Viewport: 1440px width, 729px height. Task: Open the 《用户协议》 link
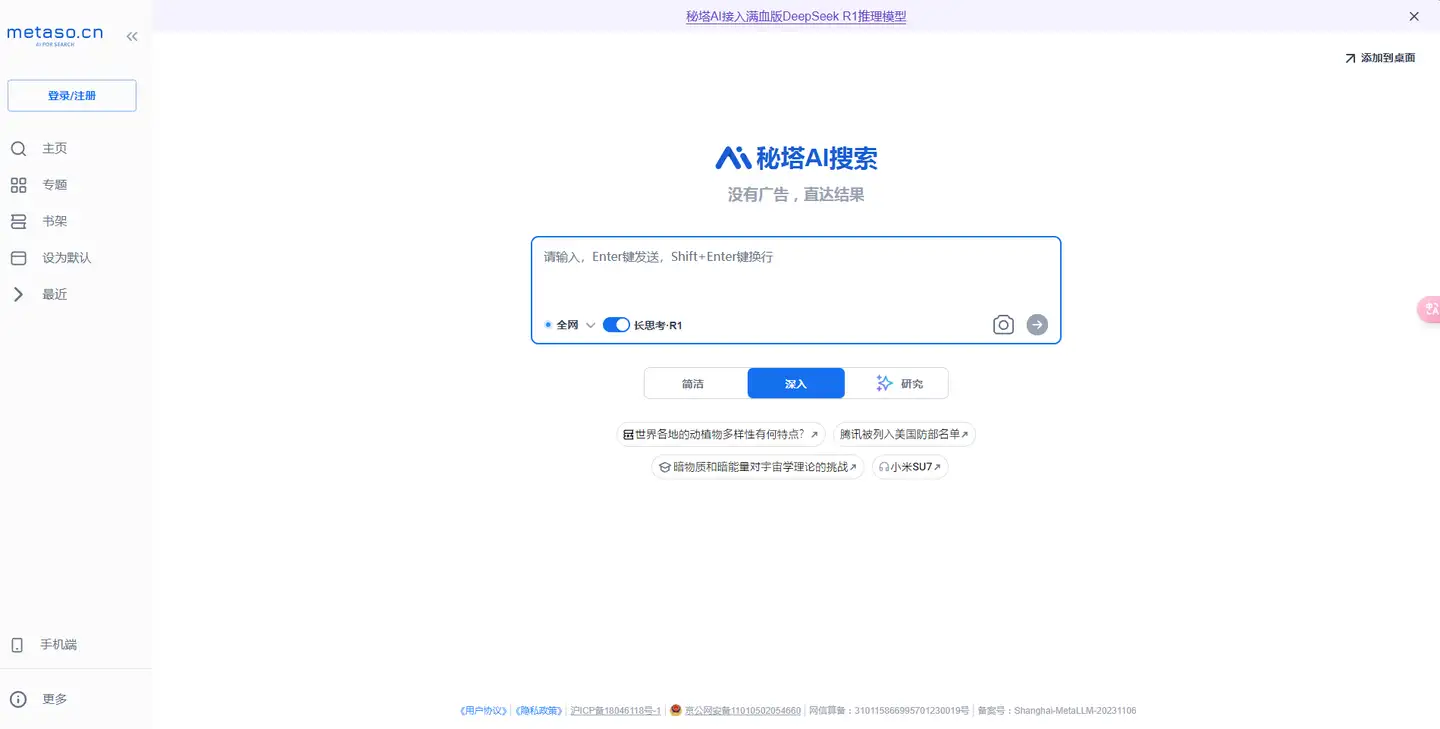[482, 711]
